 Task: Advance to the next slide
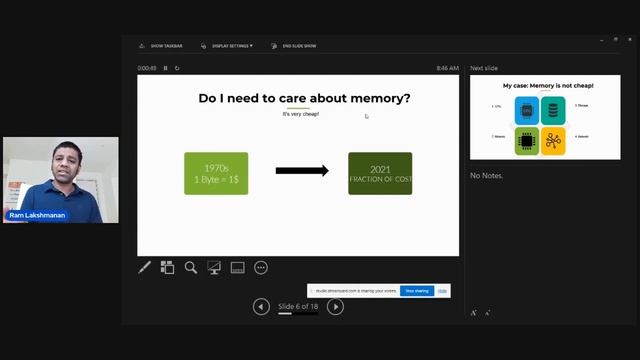click(335, 307)
